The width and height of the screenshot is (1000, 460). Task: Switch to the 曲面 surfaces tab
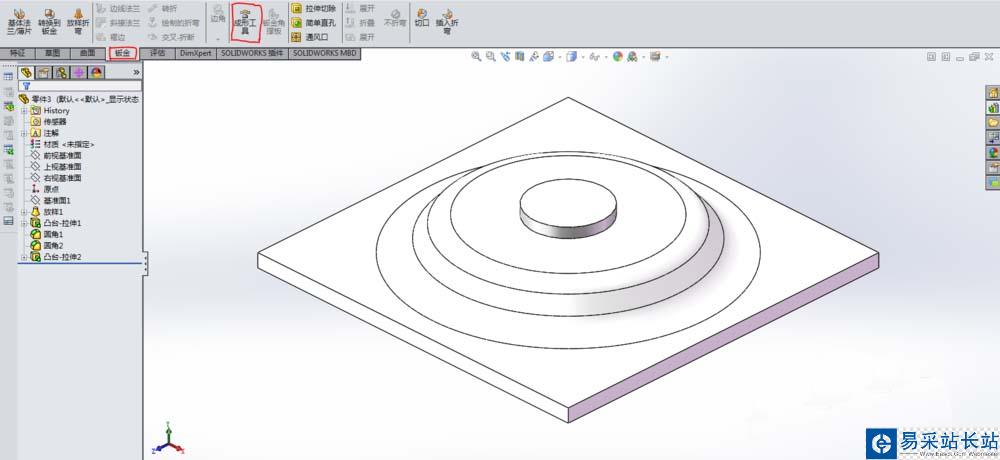87,54
